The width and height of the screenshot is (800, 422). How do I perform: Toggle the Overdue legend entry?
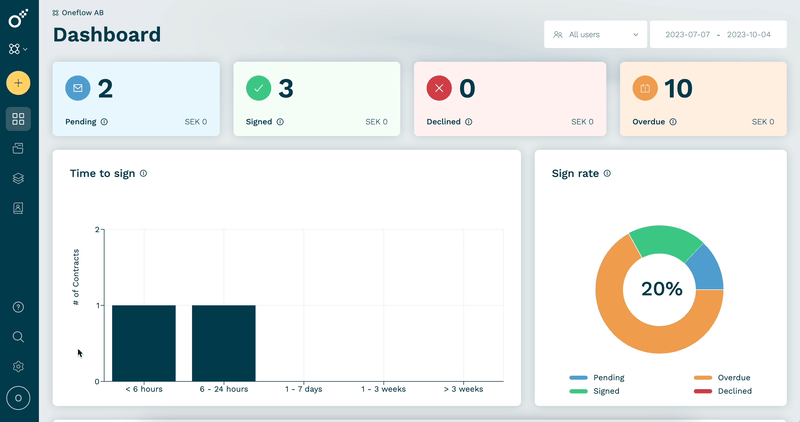click(722, 378)
